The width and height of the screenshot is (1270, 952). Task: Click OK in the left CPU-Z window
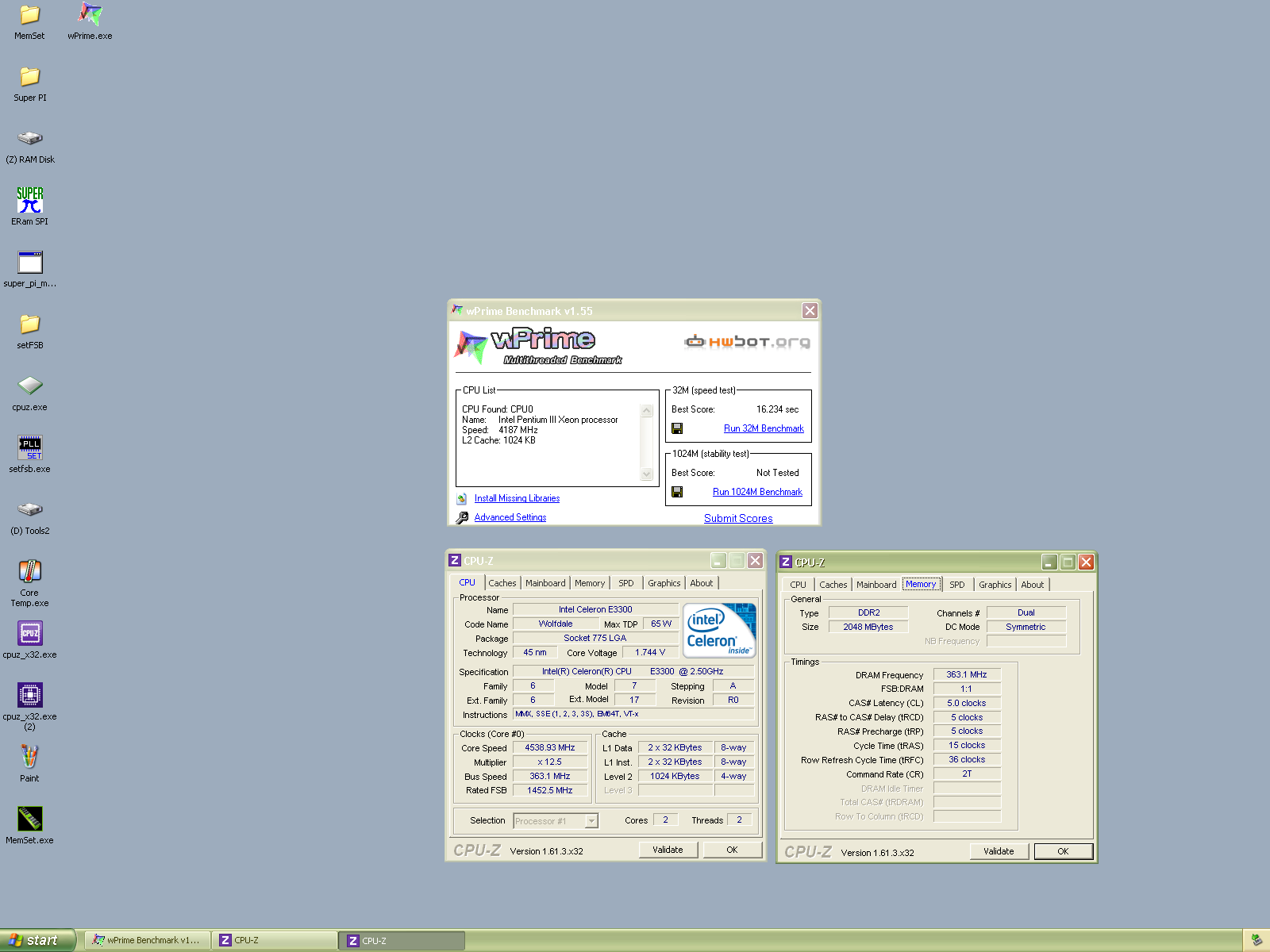(732, 850)
